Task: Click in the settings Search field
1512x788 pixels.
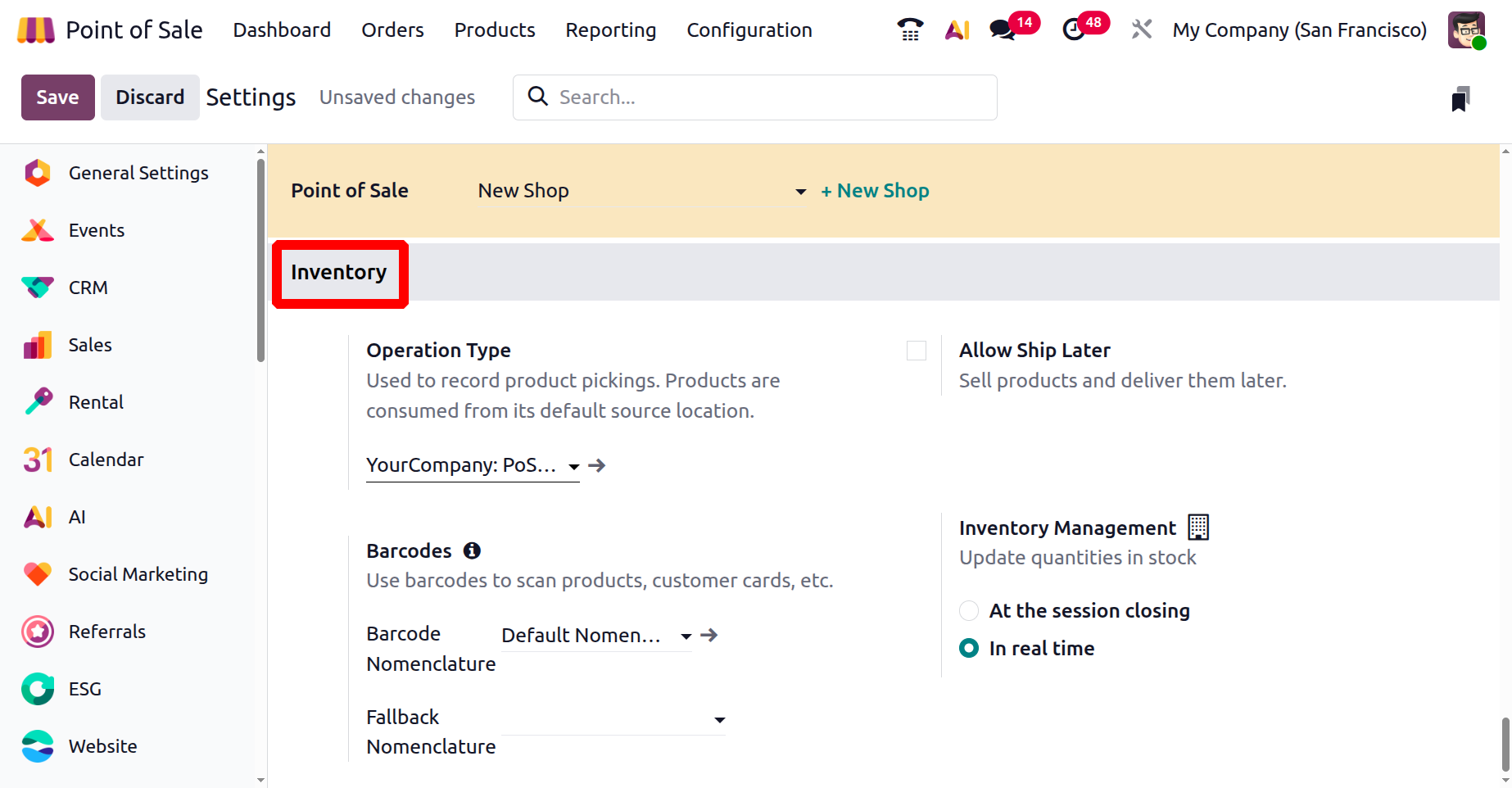Action: pos(770,97)
